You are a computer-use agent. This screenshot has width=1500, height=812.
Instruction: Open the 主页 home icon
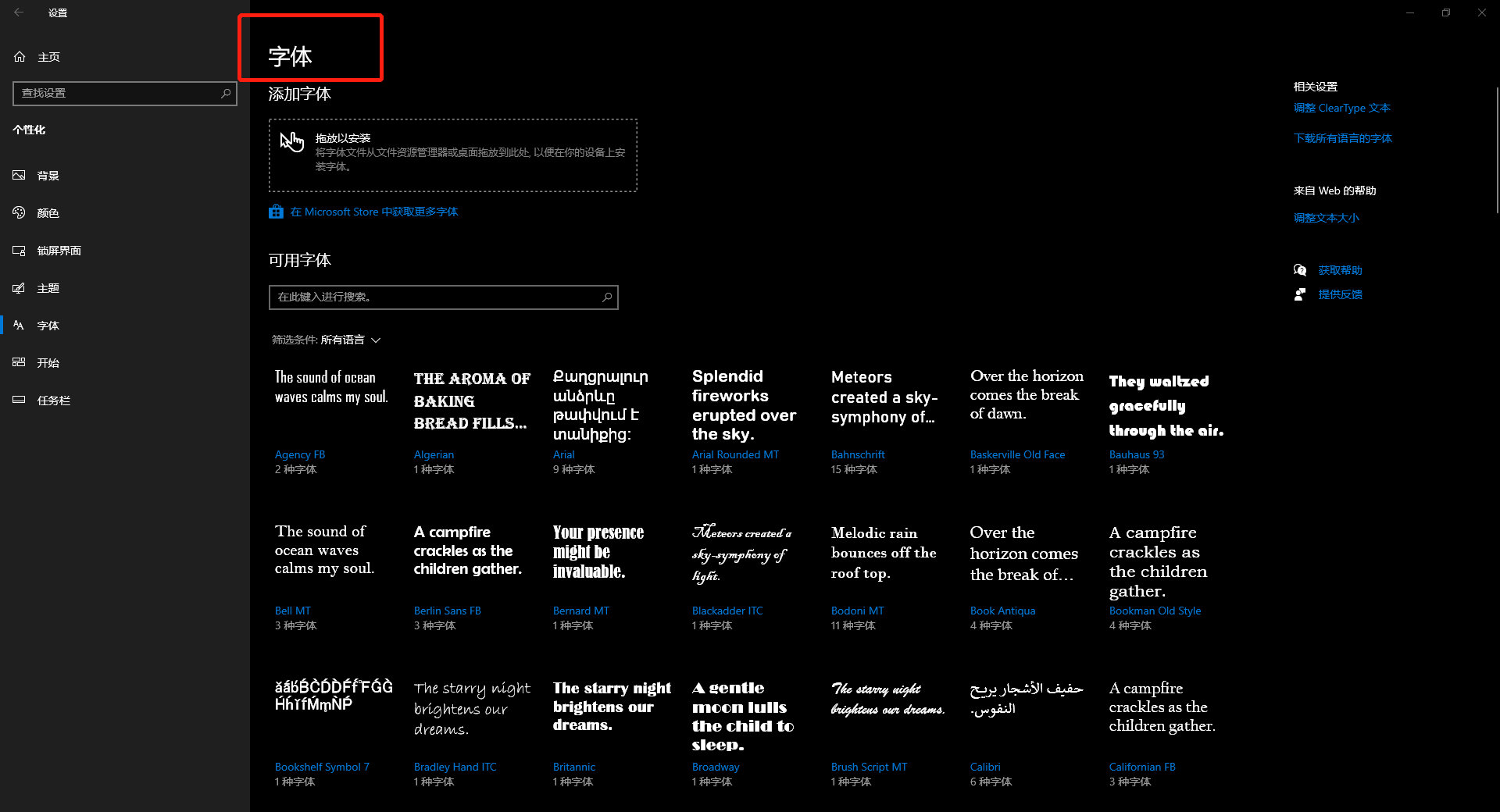pos(20,57)
